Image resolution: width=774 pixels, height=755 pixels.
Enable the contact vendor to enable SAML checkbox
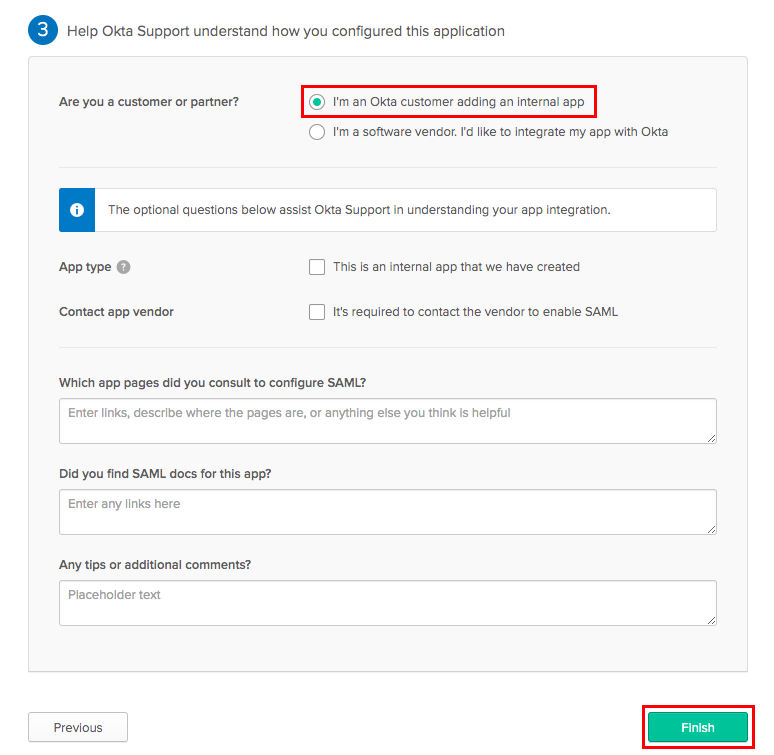tap(317, 312)
